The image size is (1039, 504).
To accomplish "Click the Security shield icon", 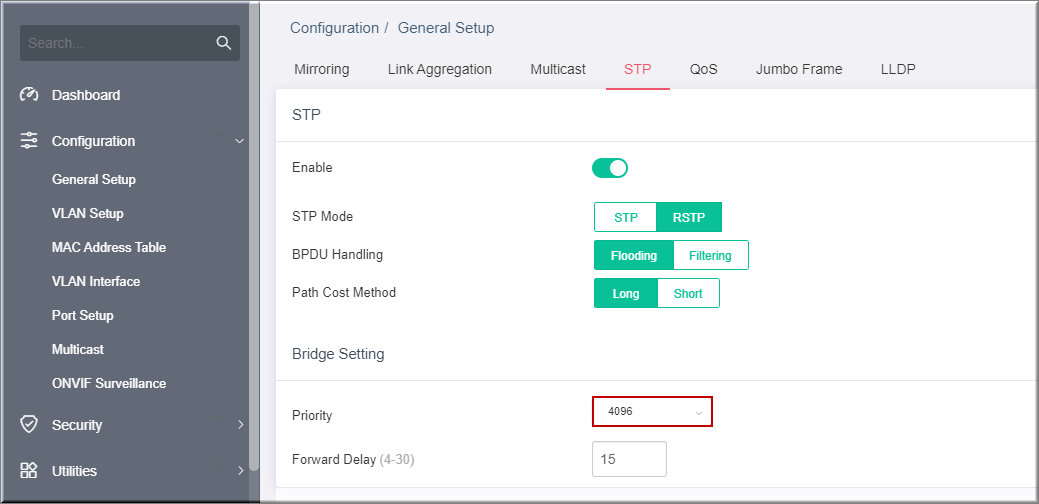I will 29,425.
